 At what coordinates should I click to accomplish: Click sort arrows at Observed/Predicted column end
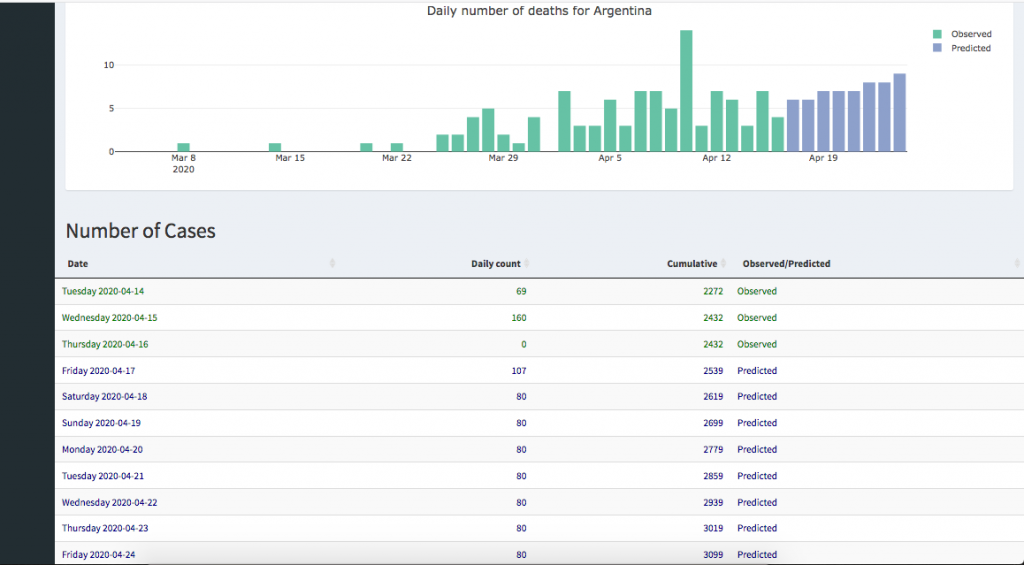[x=1016, y=264]
